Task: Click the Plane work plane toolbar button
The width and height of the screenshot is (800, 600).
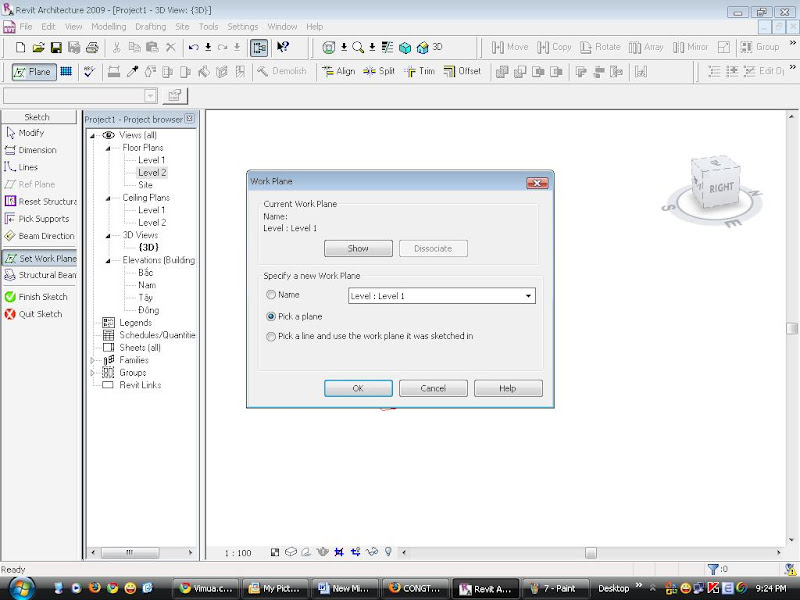Action: [x=34, y=72]
